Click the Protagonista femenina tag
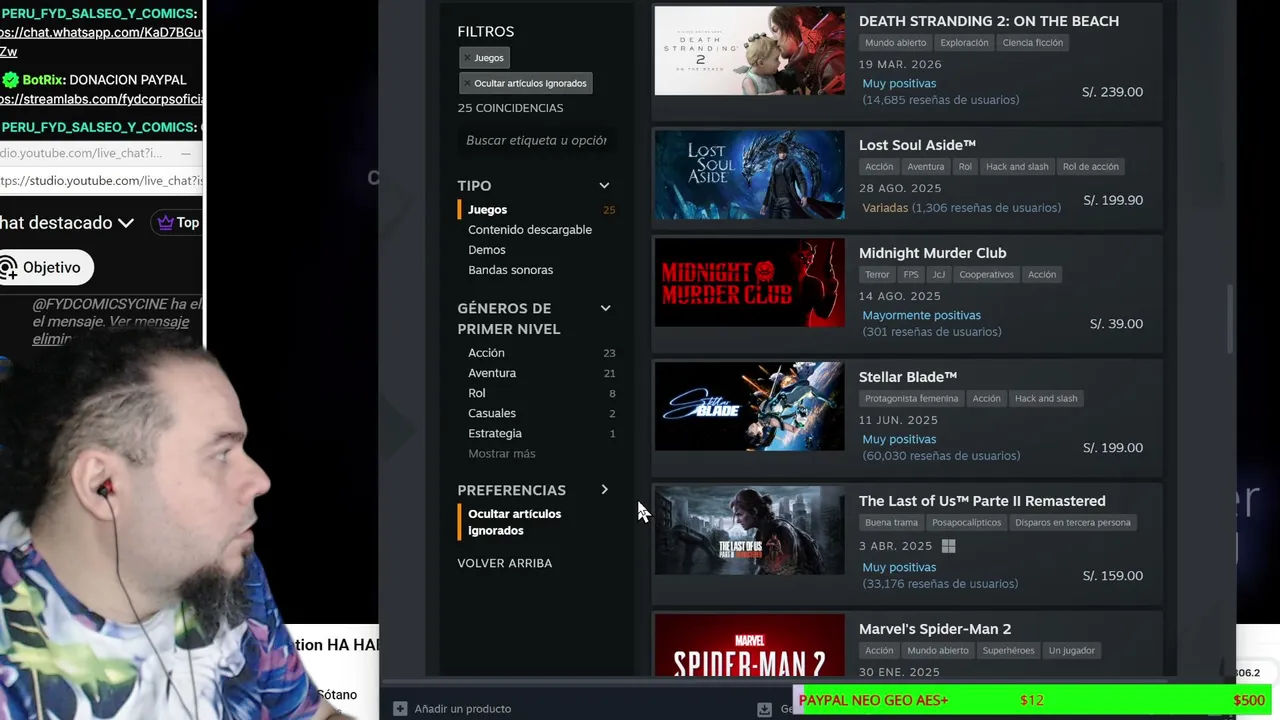Viewport: 1280px width, 720px height. (911, 399)
